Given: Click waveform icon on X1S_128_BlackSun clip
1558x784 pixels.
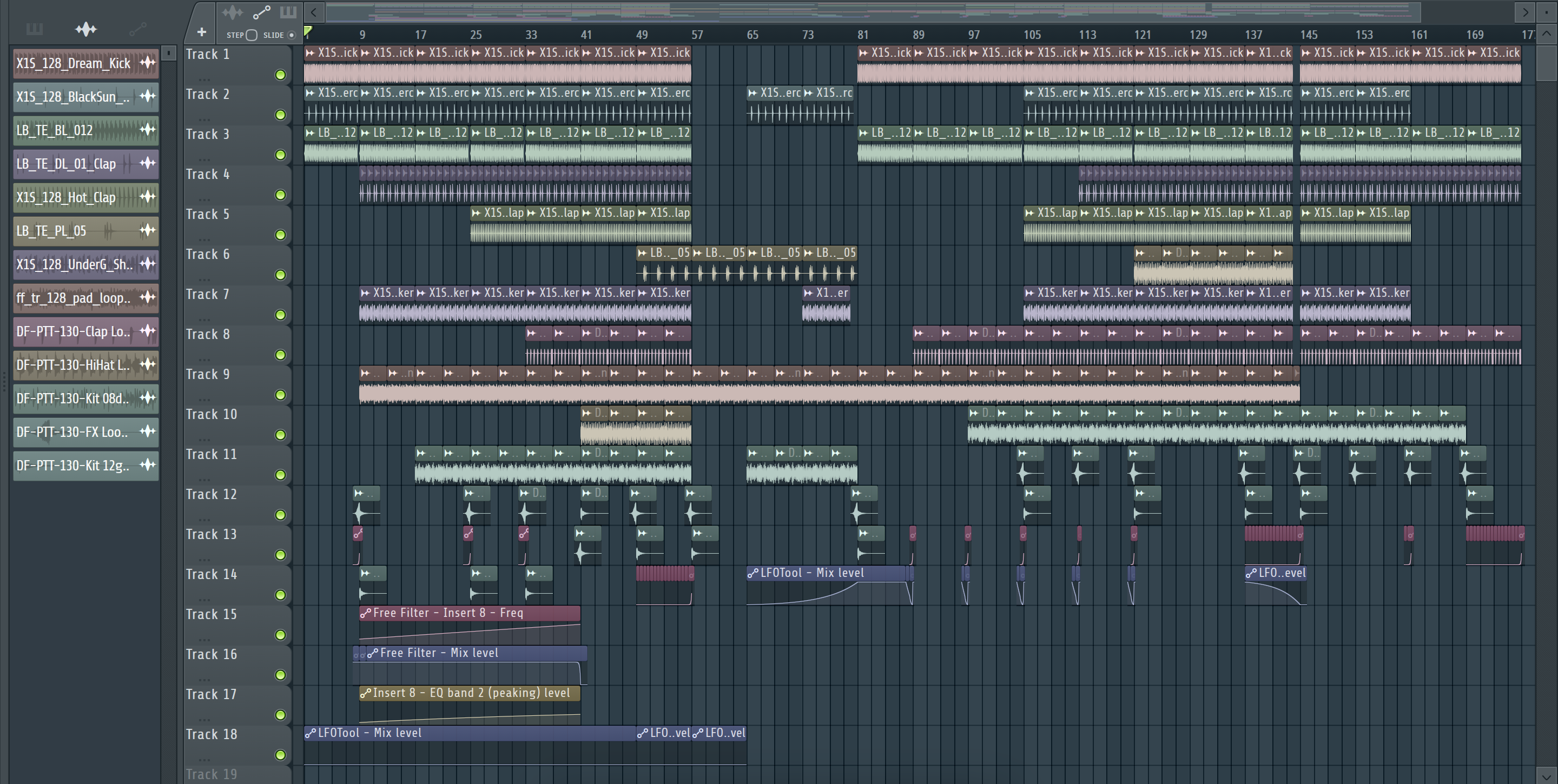Looking at the screenshot, I should pos(148,96).
